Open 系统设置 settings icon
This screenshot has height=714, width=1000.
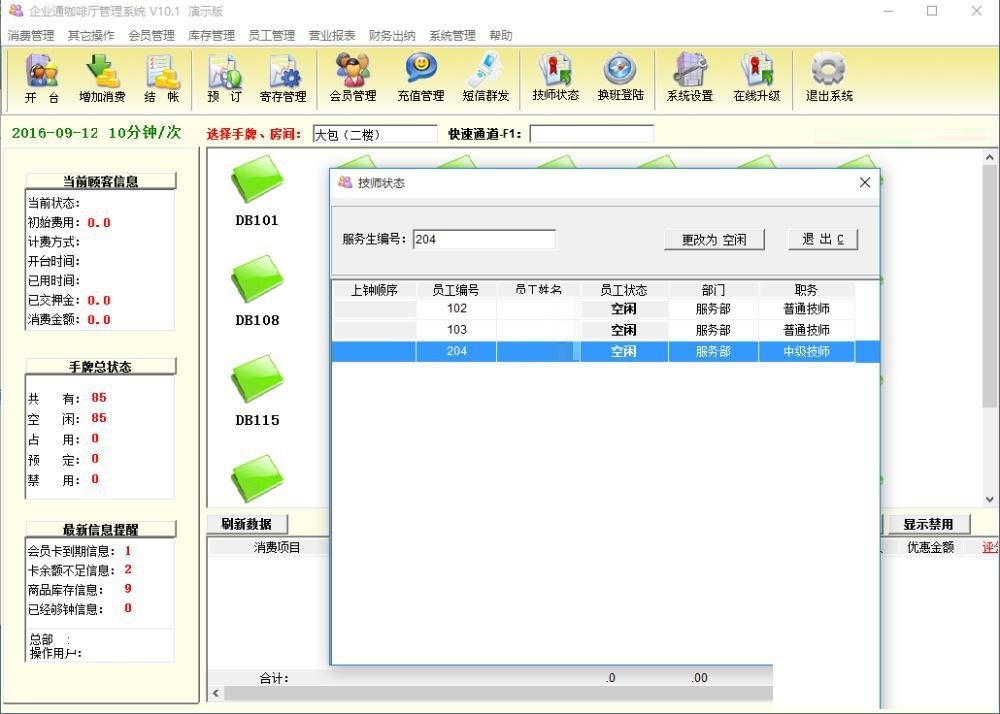click(x=689, y=79)
